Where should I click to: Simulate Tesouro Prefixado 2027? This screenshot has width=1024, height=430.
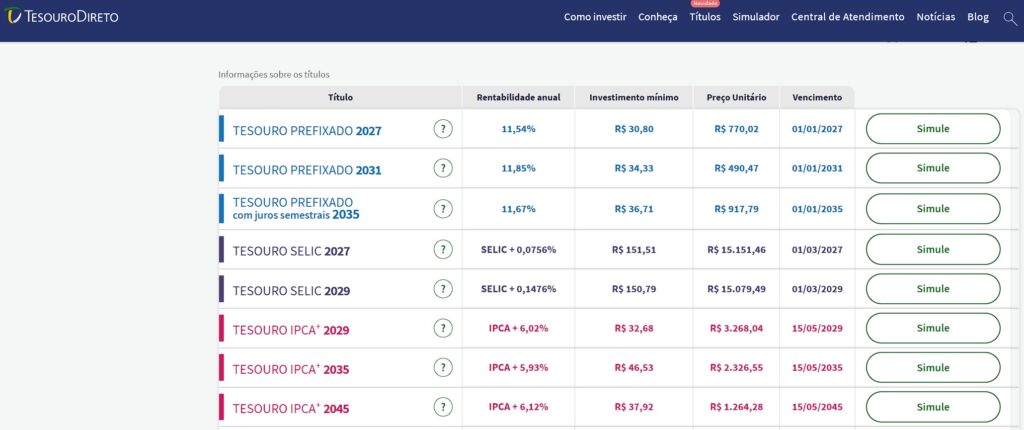933,129
